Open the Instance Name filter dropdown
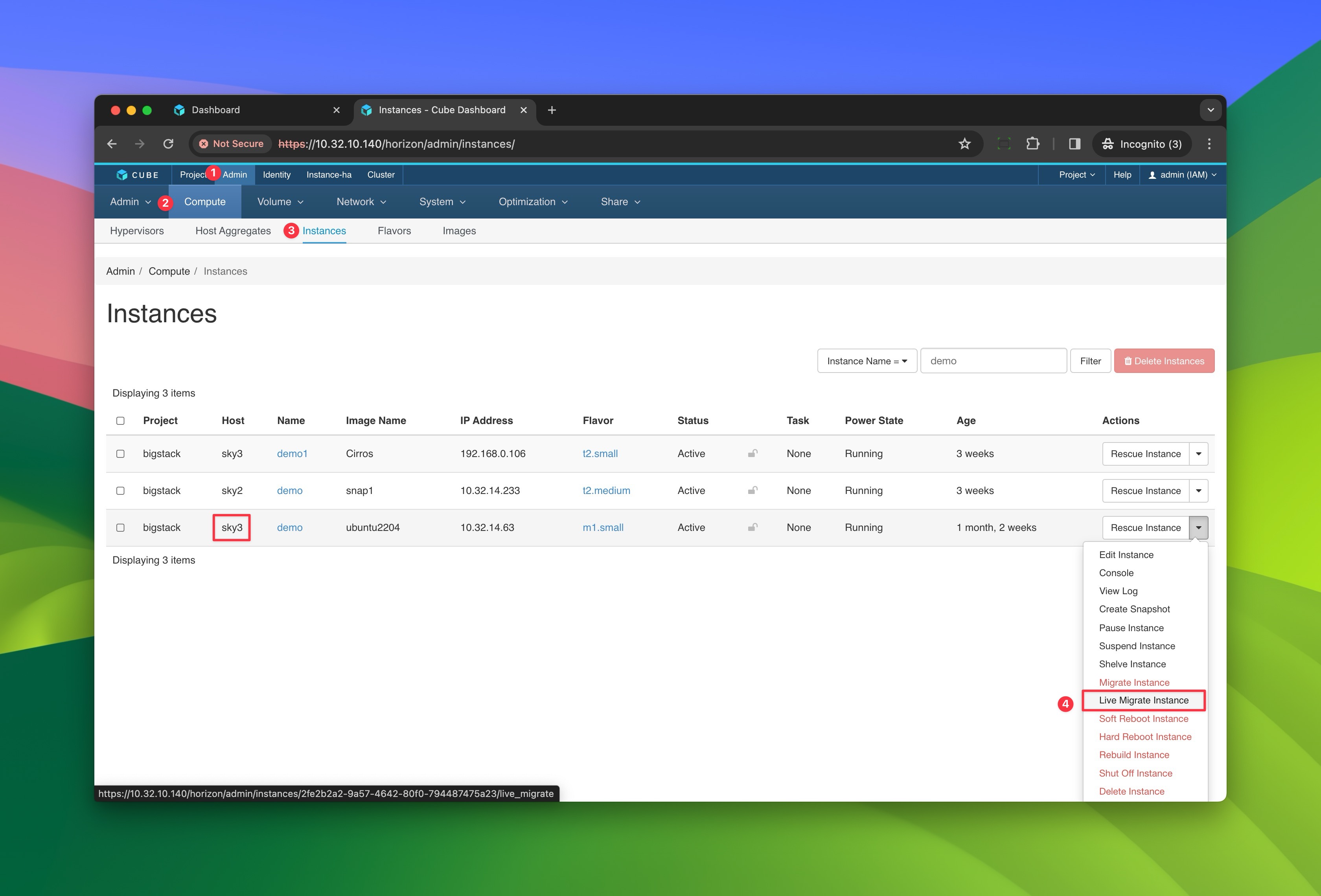This screenshot has width=1321, height=896. point(867,361)
